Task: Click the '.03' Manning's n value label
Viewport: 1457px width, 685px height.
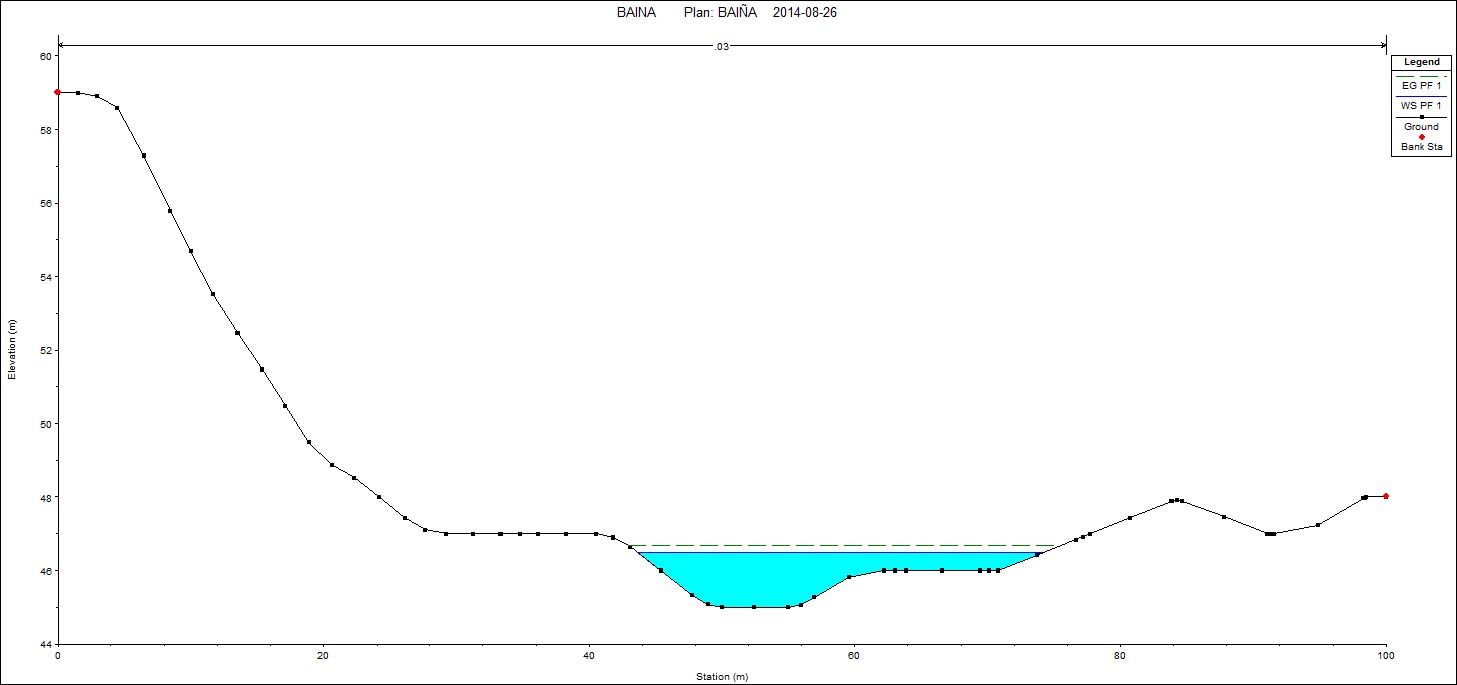Action: coord(722,46)
